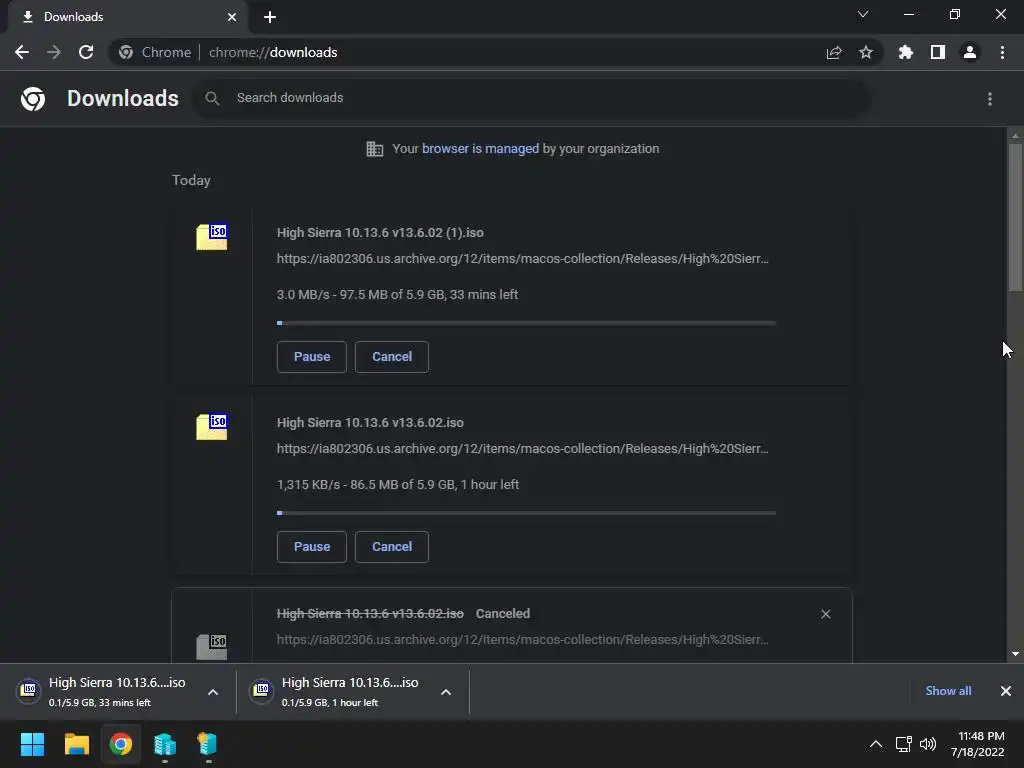1024x768 pixels.
Task: Close the Downloads tab
Action: 232,17
